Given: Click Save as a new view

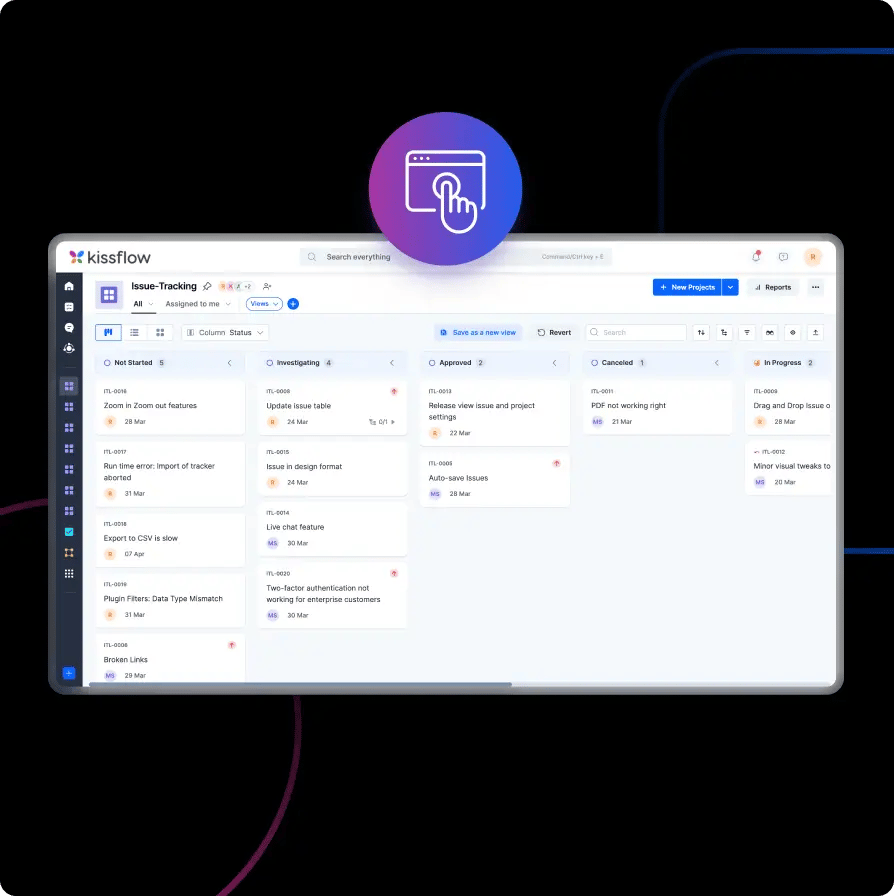Looking at the screenshot, I should pyautogui.click(x=478, y=332).
